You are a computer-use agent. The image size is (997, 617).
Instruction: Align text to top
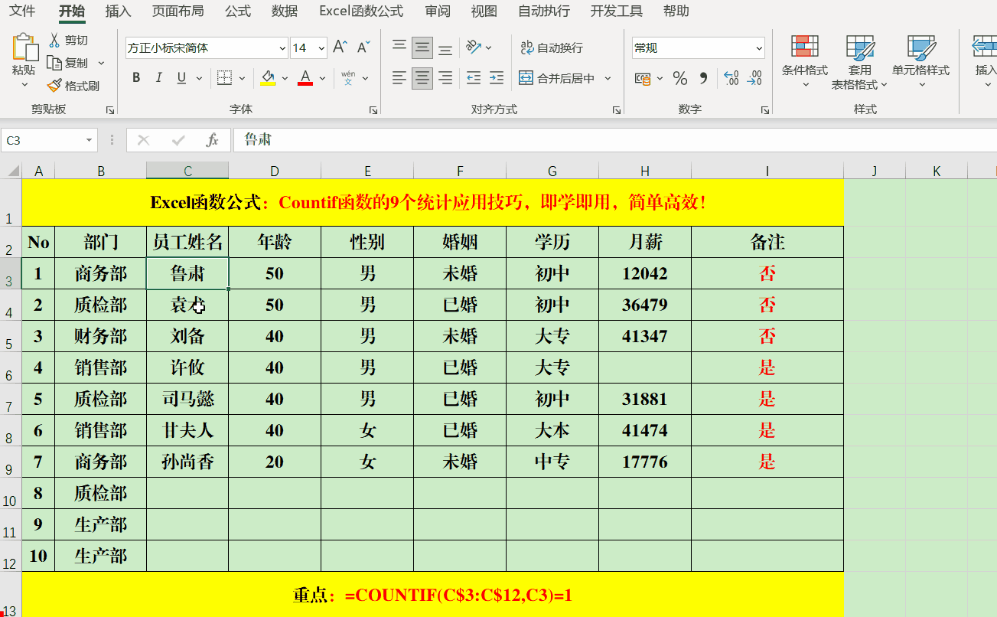click(399, 47)
